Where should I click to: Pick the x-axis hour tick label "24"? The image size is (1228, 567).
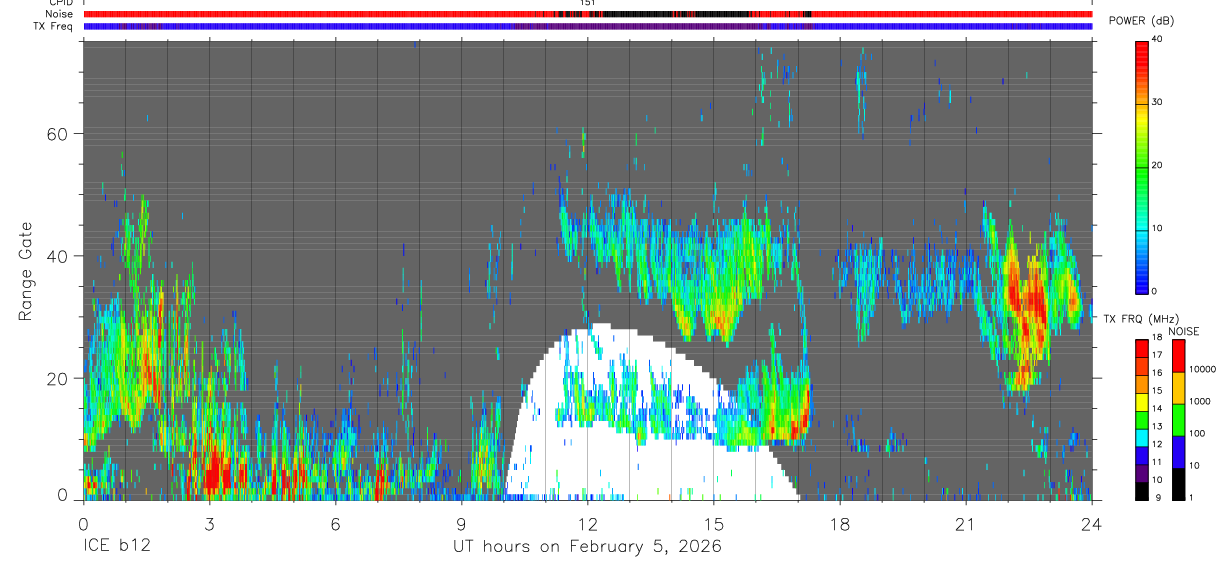click(1092, 524)
